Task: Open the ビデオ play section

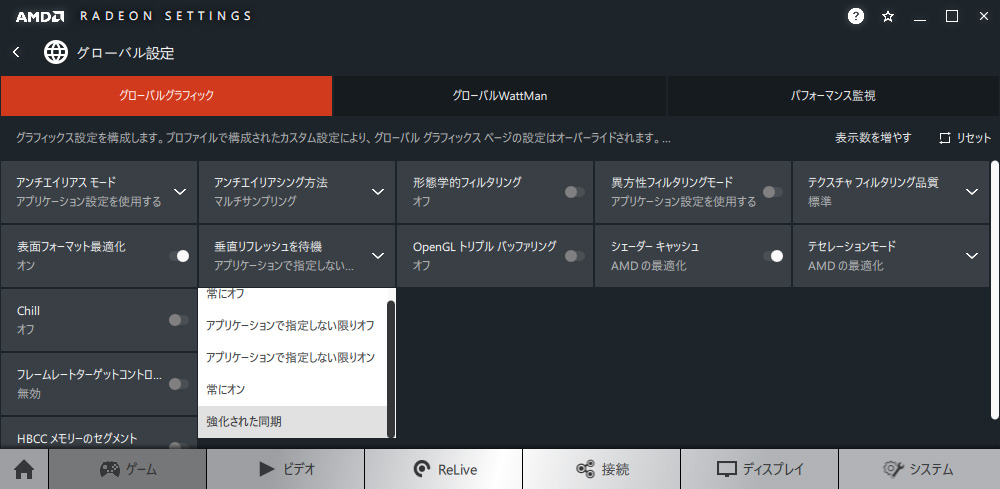Action: [x=286, y=470]
